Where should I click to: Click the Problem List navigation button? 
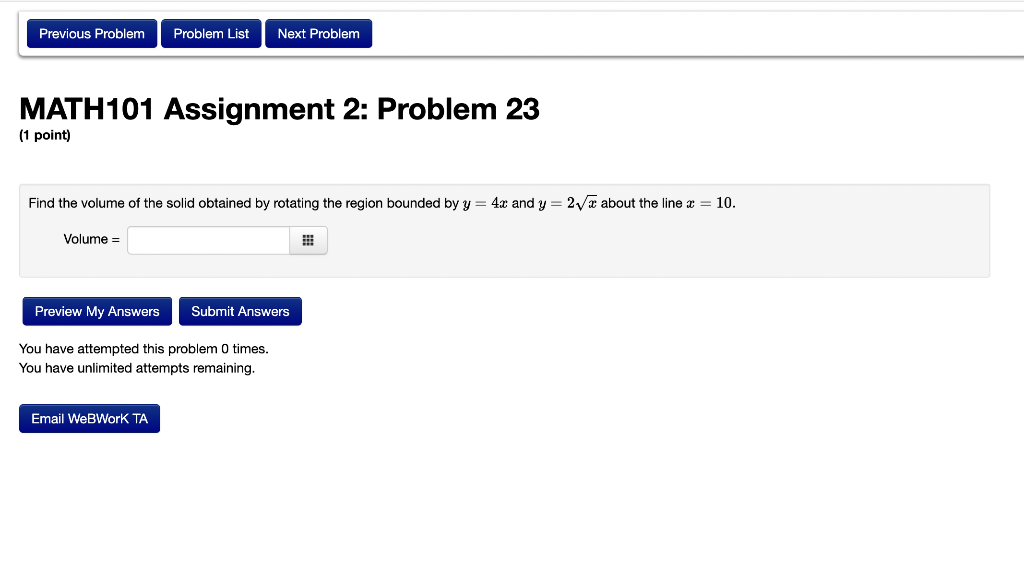211,33
